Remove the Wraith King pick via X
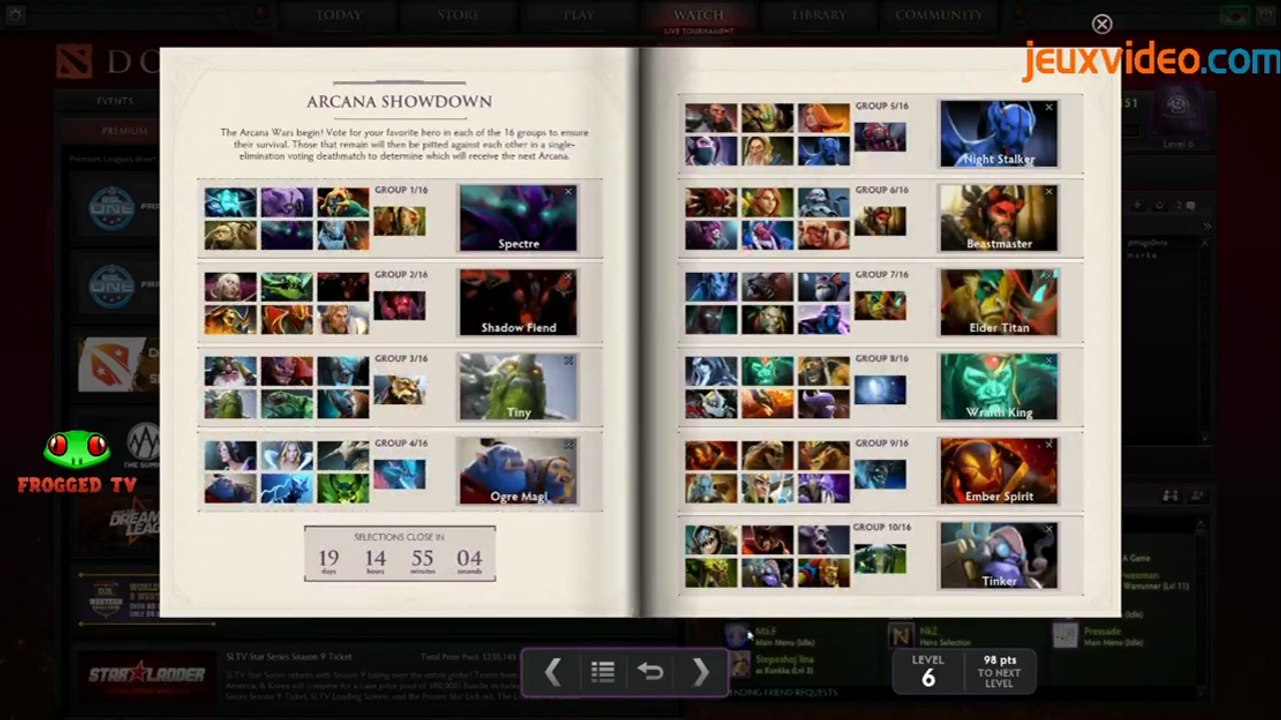The image size is (1281, 720). (1049, 360)
